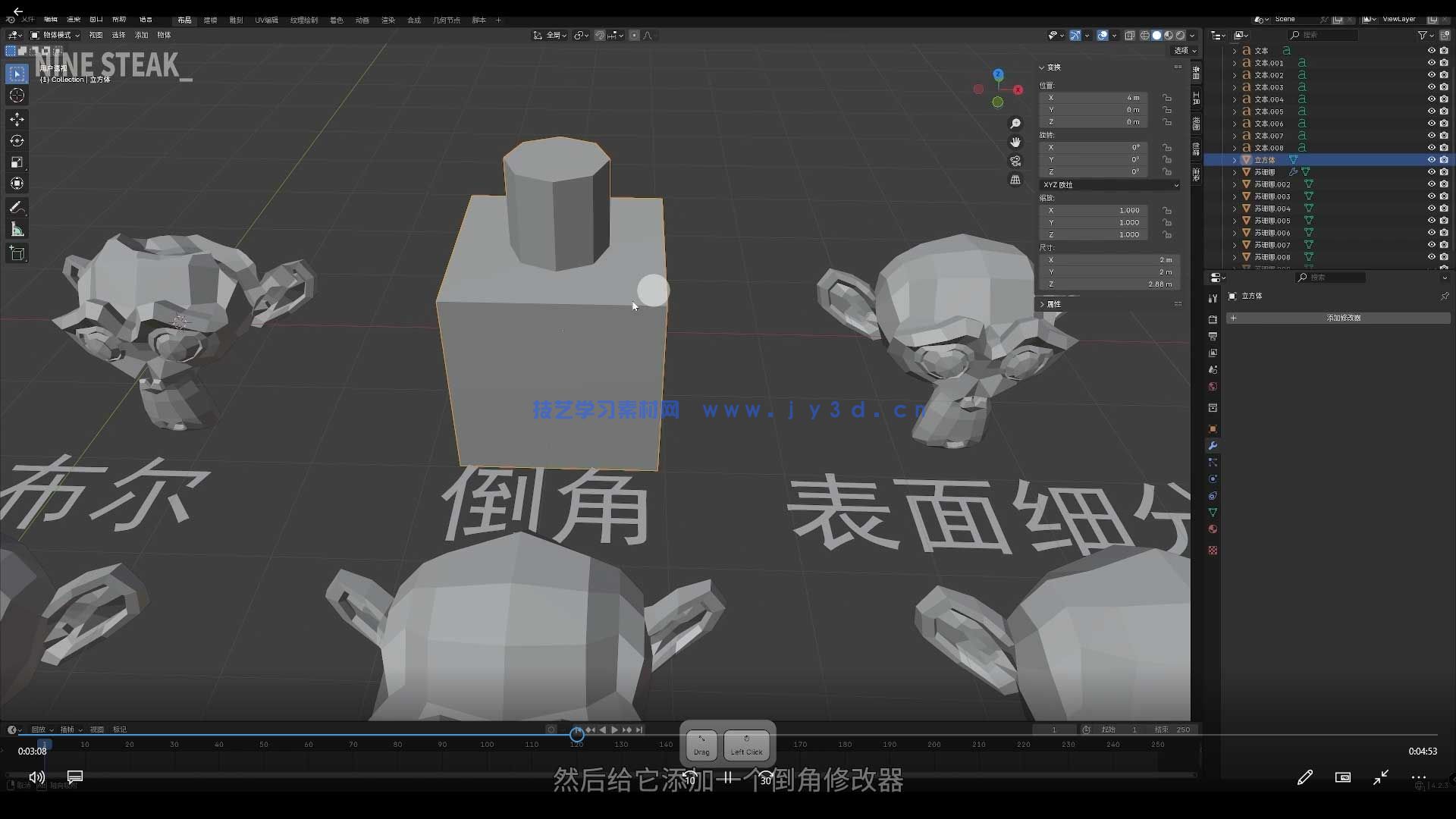Select the Rotate tool

coord(17,140)
